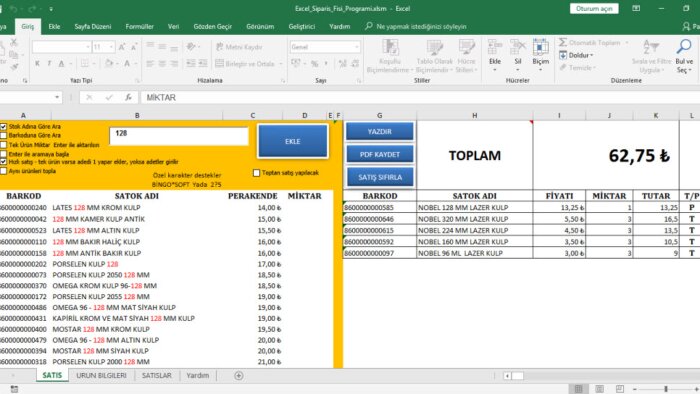Toggle Hızlı satış checkbox

(4, 162)
